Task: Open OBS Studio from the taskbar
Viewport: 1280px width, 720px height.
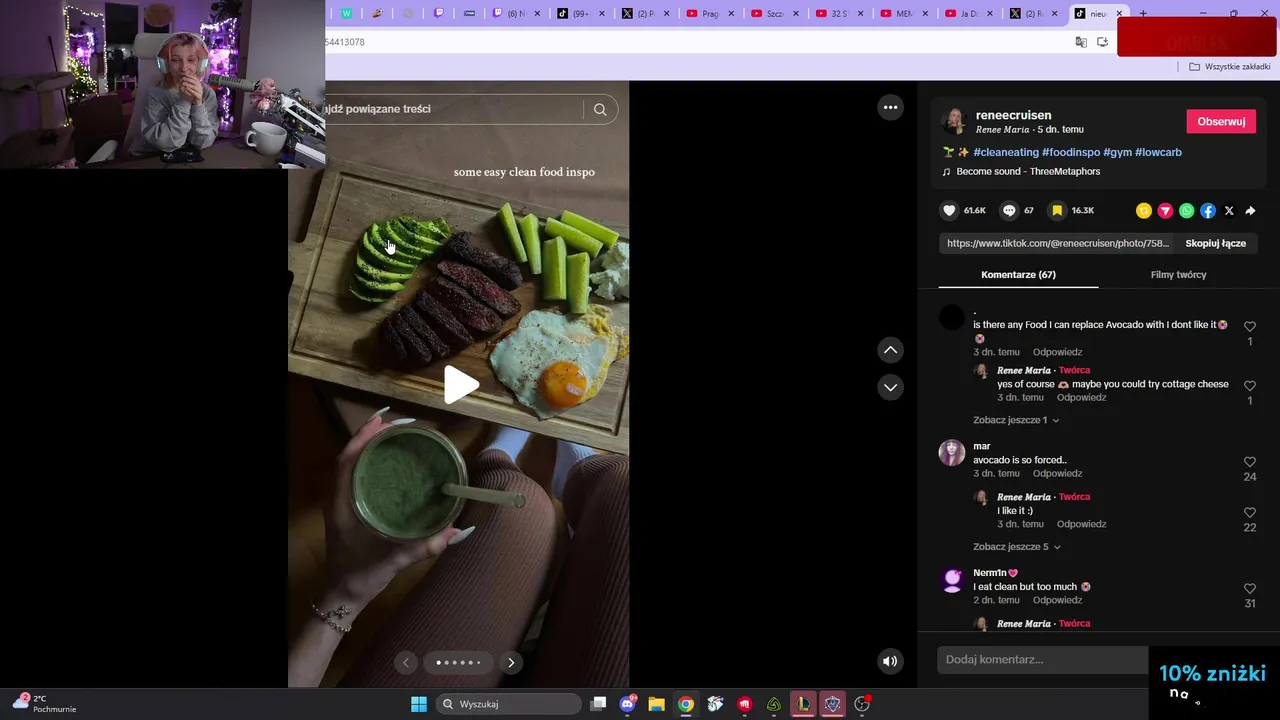Action: pos(862,704)
